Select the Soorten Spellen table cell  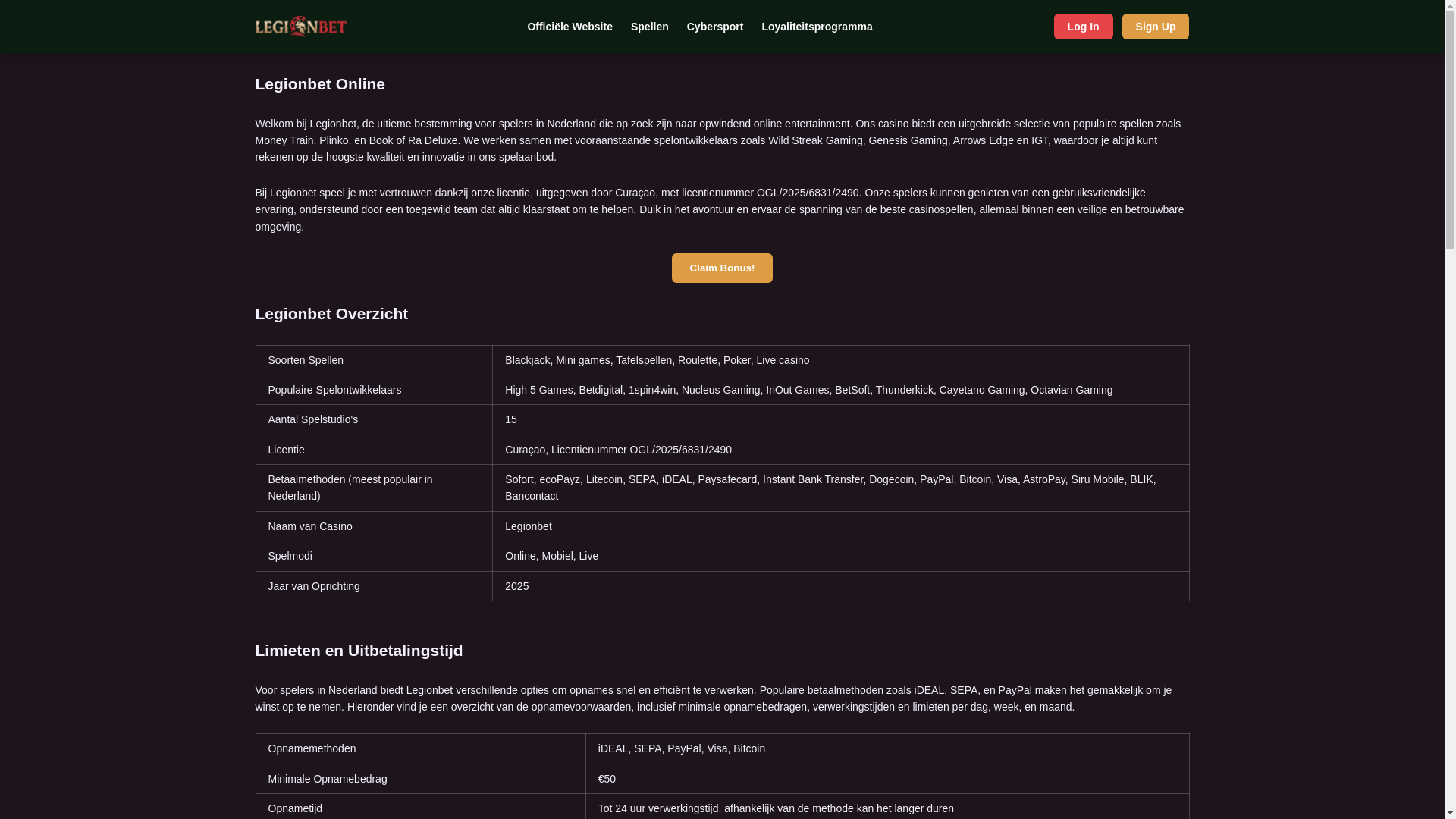pos(374,360)
